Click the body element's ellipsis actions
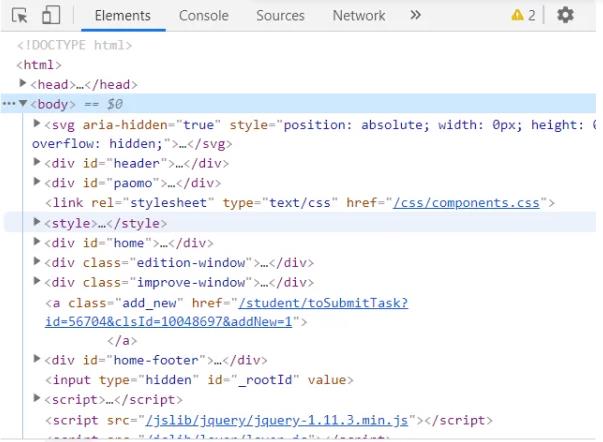This screenshot has height=442, width=603. click(8, 104)
